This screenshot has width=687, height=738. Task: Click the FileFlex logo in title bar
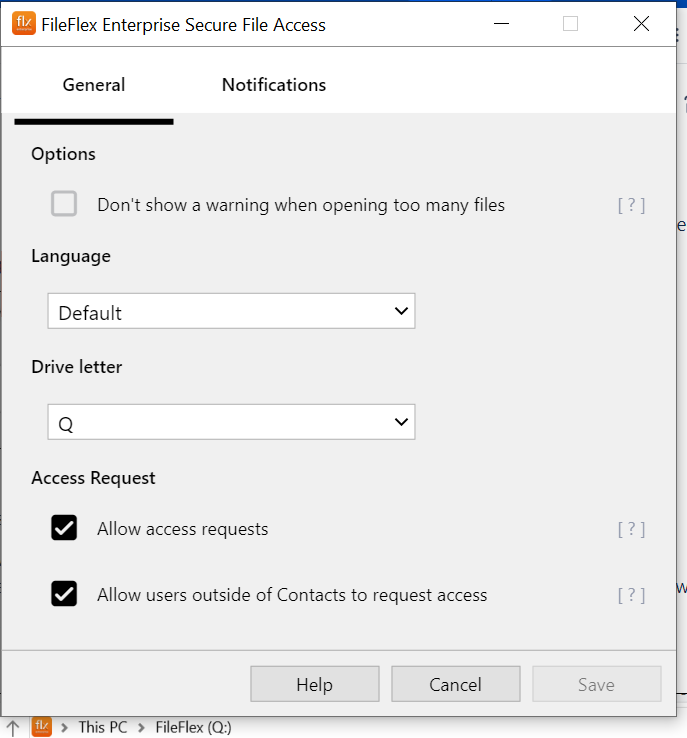click(24, 24)
